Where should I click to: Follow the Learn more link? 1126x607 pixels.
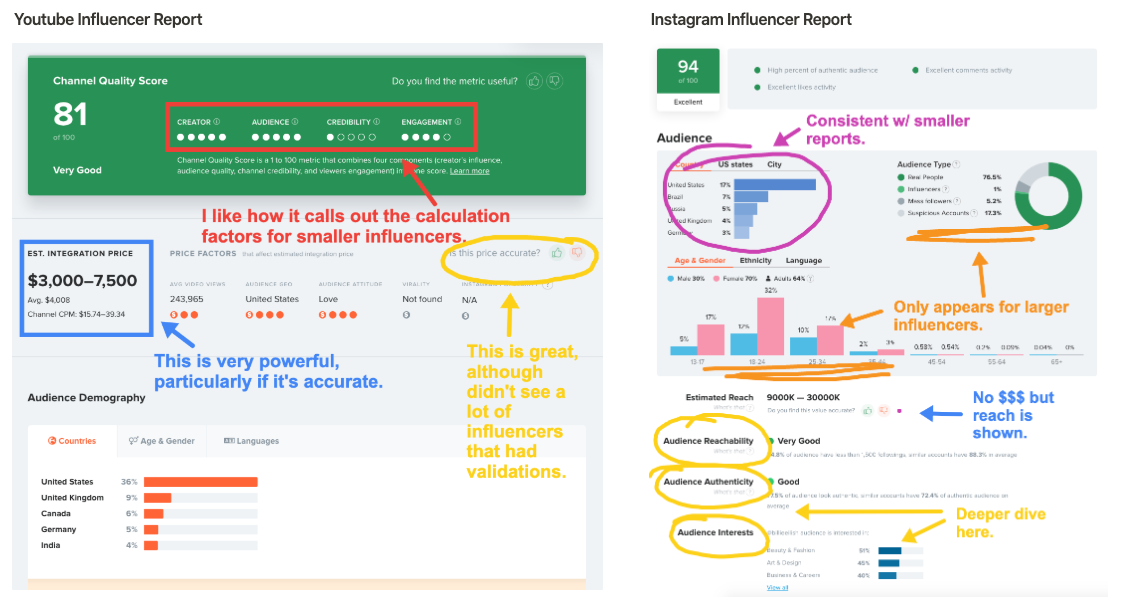(470, 171)
